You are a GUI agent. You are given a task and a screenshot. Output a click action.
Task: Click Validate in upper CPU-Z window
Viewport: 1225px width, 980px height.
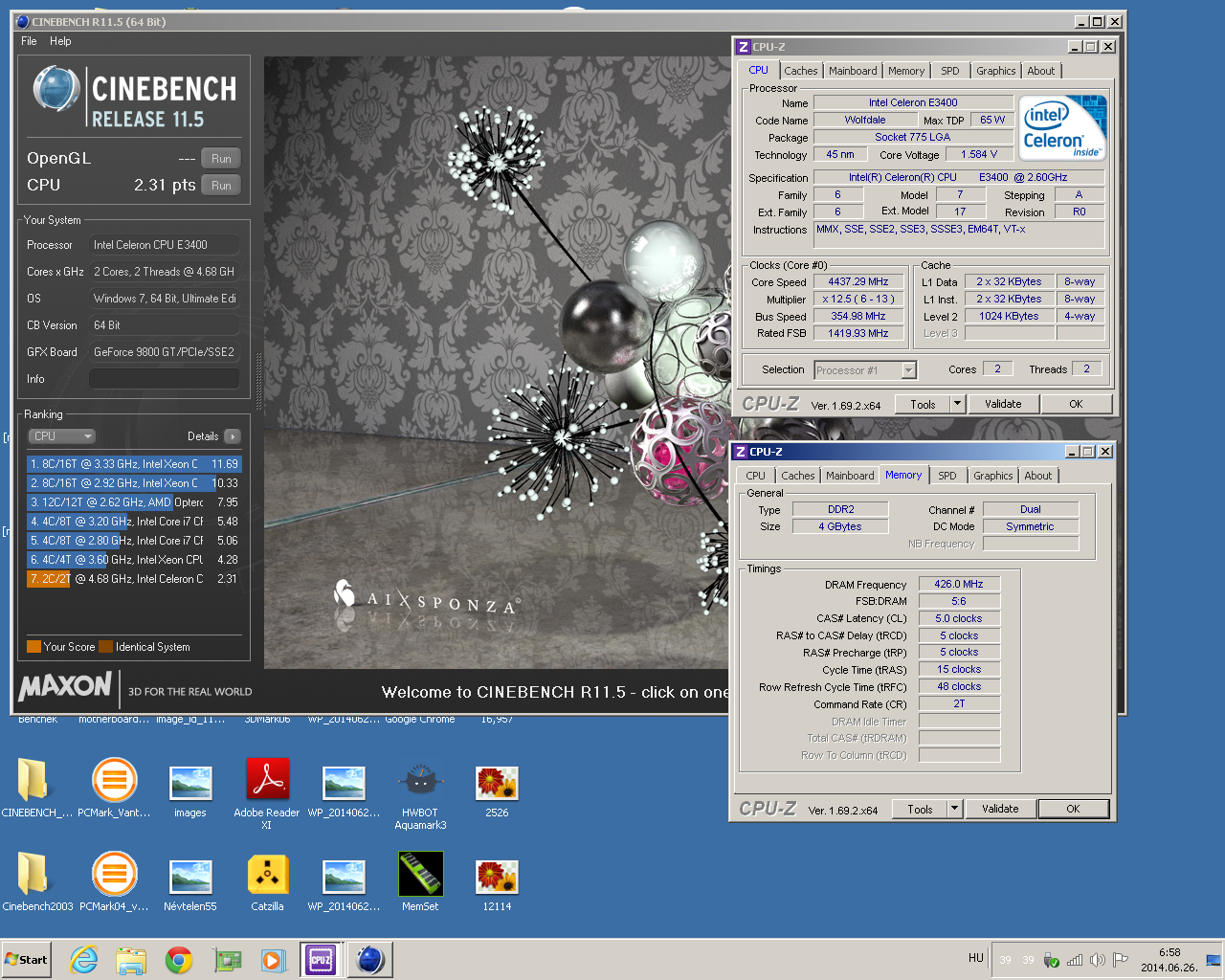pyautogui.click(x=1003, y=405)
